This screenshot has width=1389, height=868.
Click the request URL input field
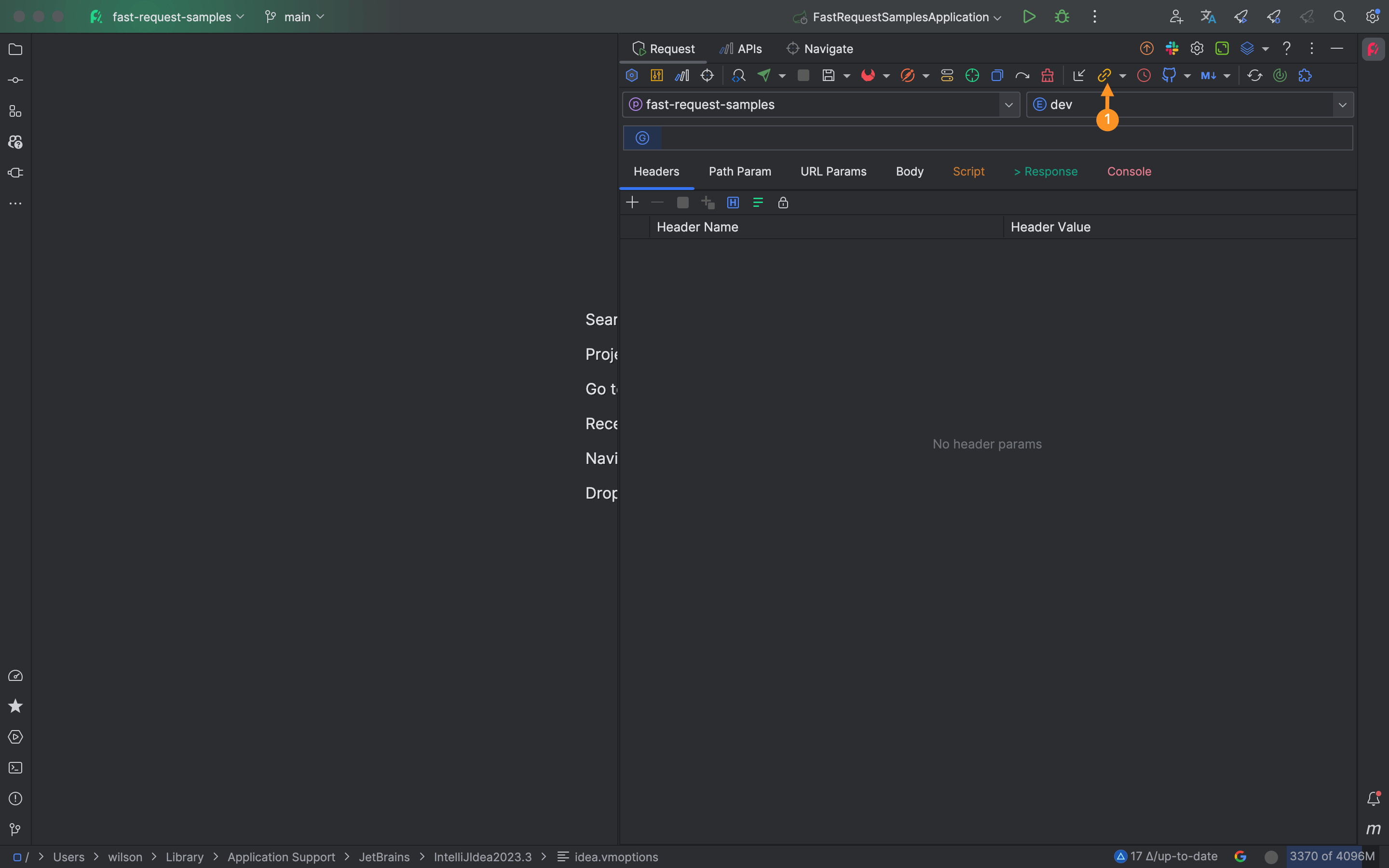(x=1005, y=138)
